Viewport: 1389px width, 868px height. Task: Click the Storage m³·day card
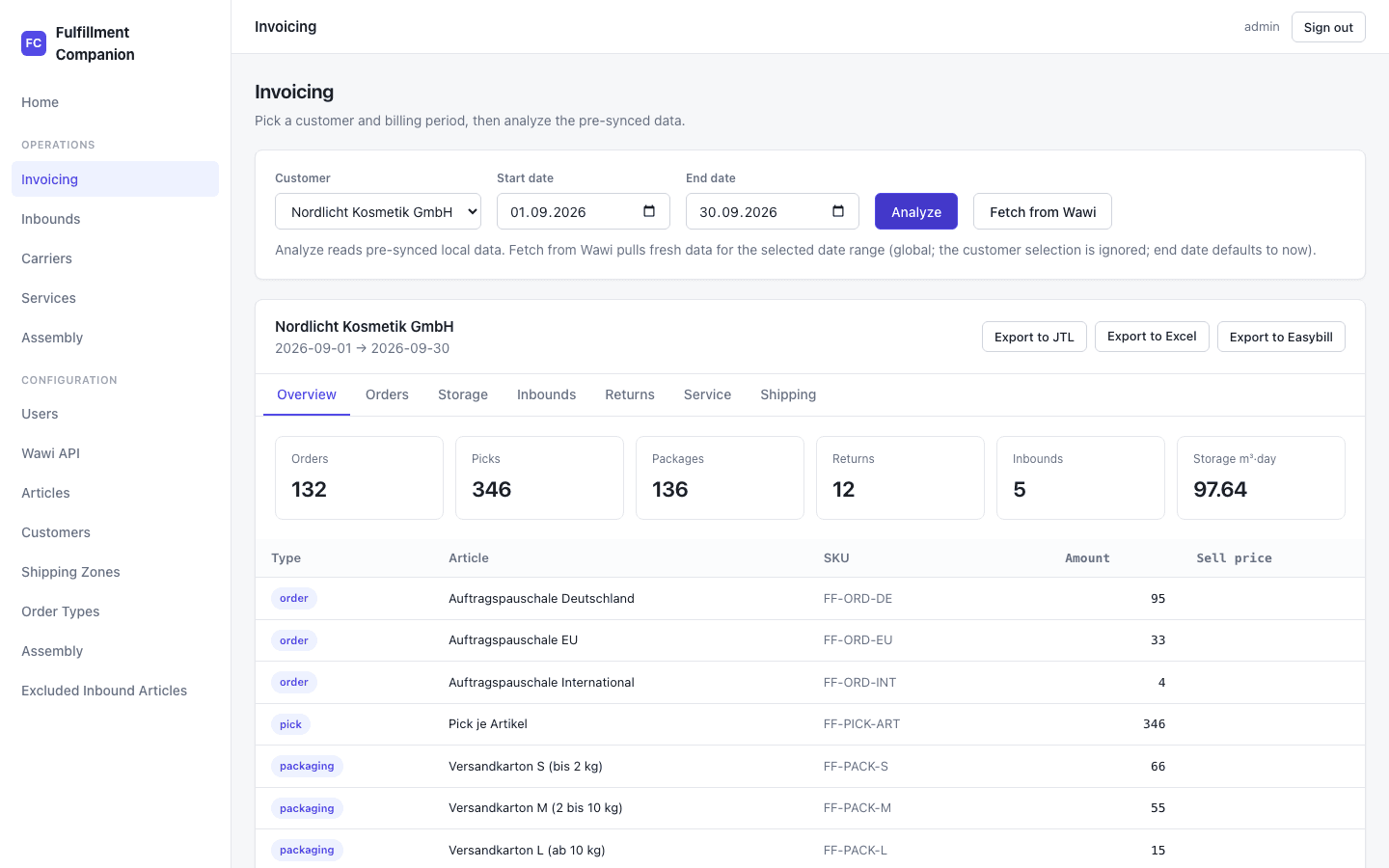[1261, 477]
